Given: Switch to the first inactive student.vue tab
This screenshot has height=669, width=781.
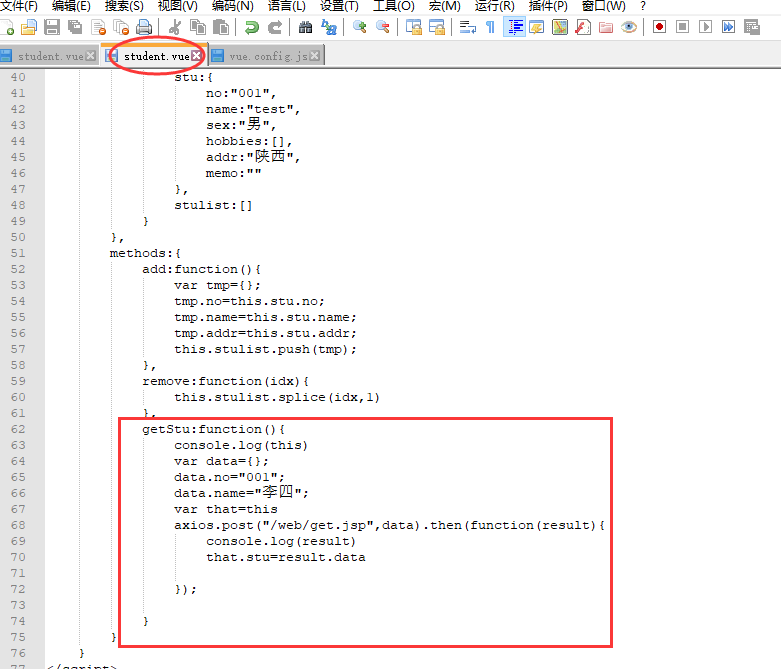Looking at the screenshot, I should point(50,56).
